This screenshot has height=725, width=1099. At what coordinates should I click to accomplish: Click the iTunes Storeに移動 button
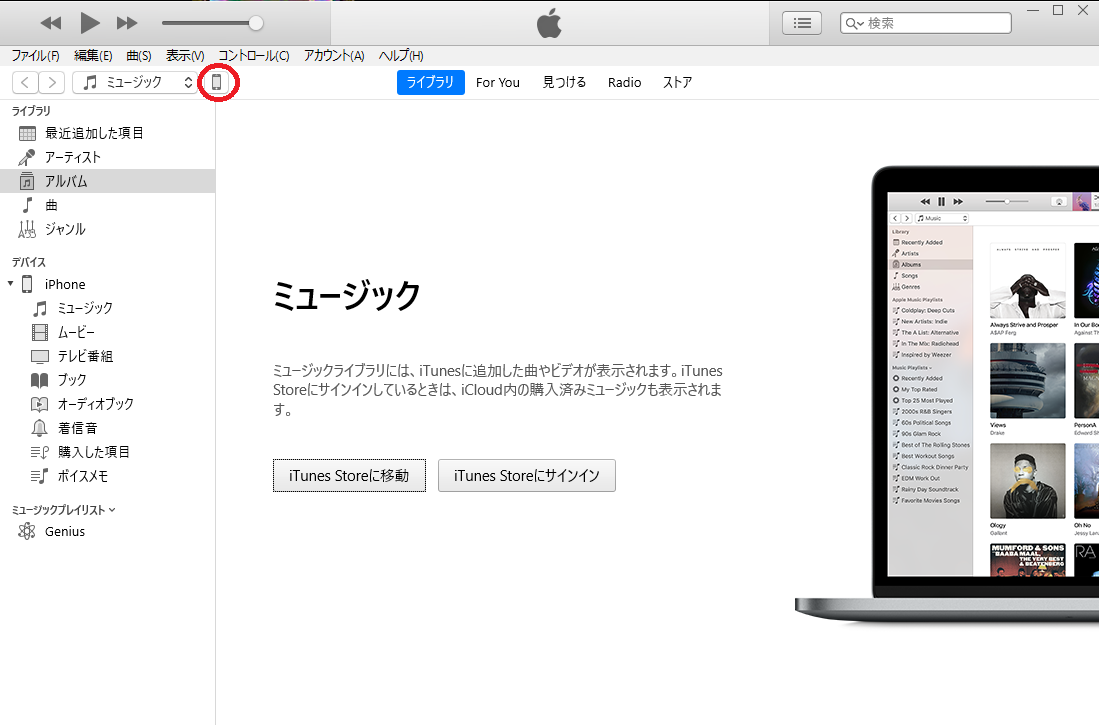tap(349, 475)
